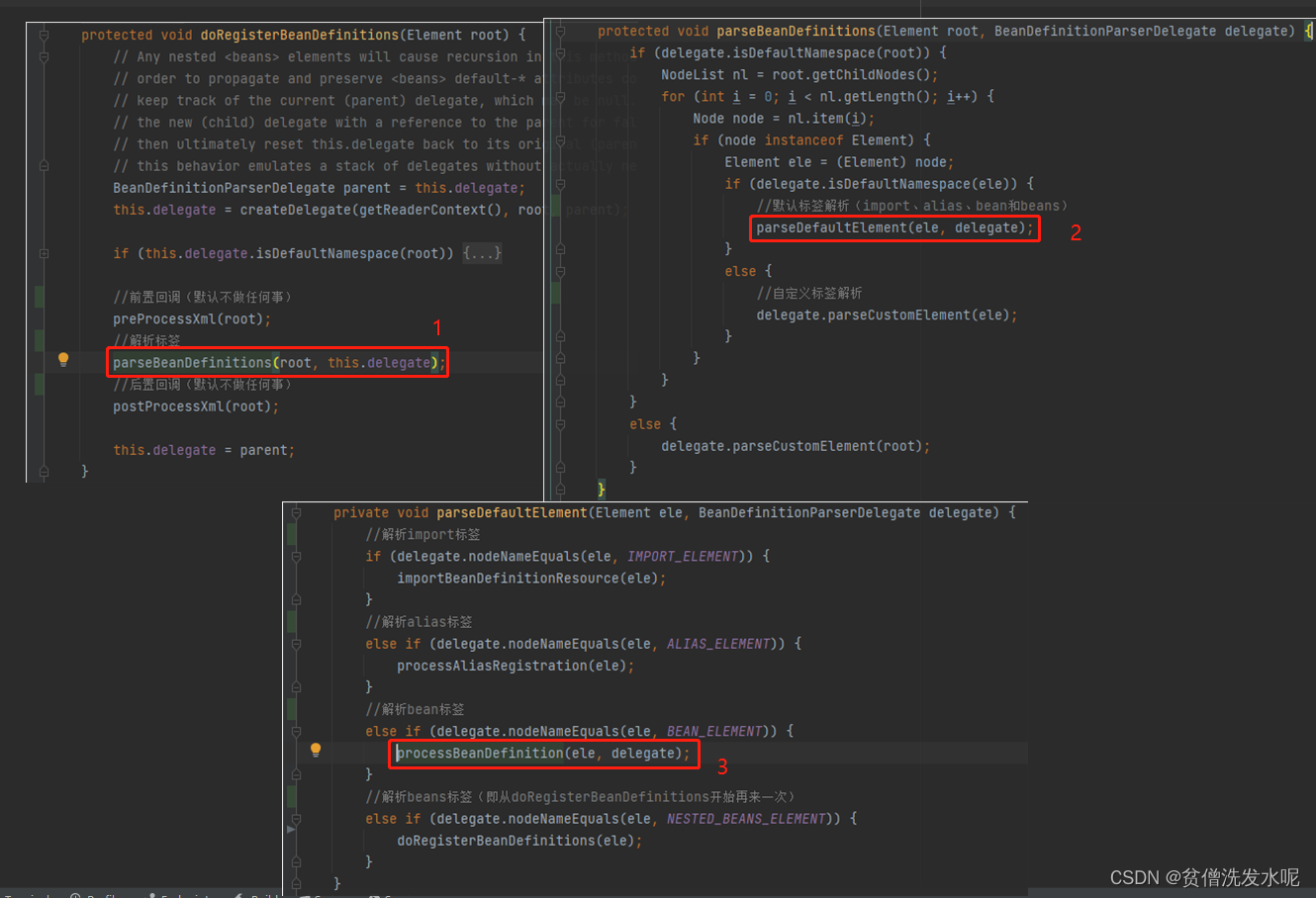Viewport: 1316px width, 898px height.
Task: Click processAliasRegistration(ele) call
Action: pyautogui.click(x=516, y=667)
